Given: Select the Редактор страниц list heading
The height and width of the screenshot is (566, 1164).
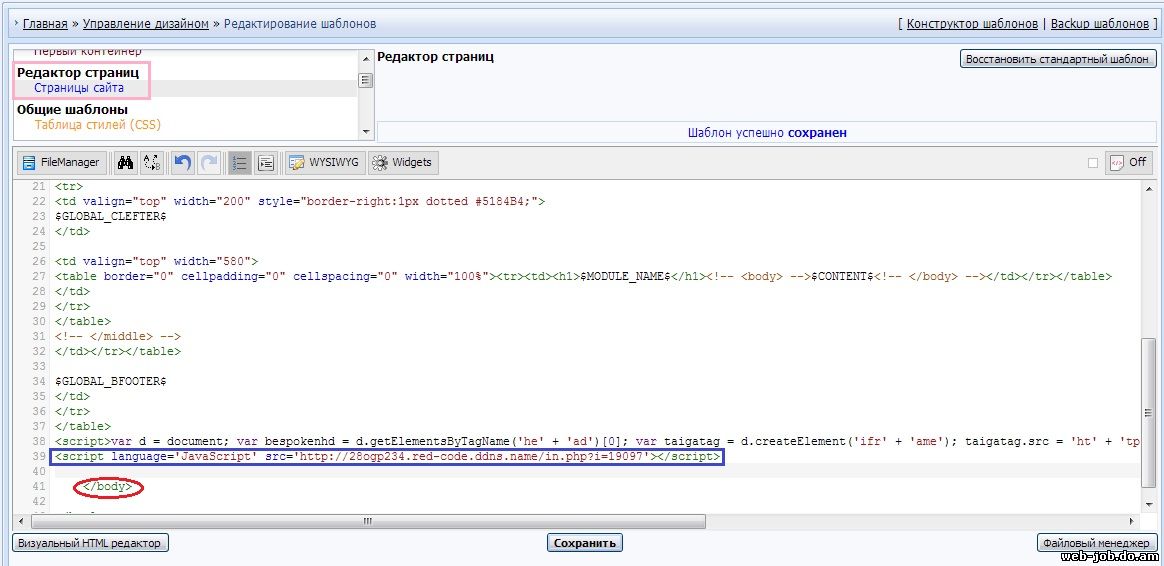Looking at the screenshot, I should point(78,72).
